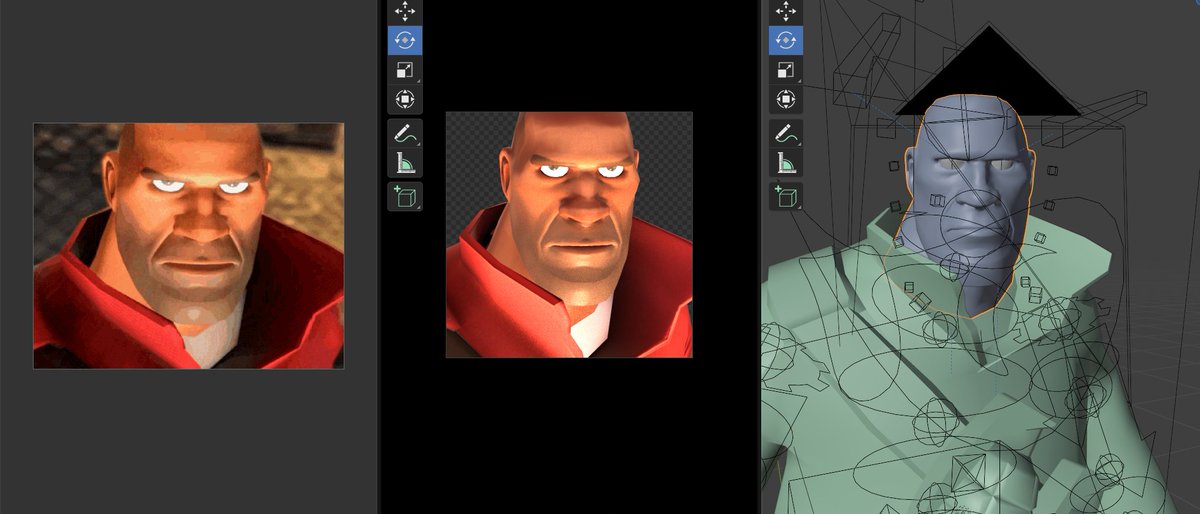
Task: Select the Move tool in the right 3D viewport toolbar
Action: click(785, 11)
